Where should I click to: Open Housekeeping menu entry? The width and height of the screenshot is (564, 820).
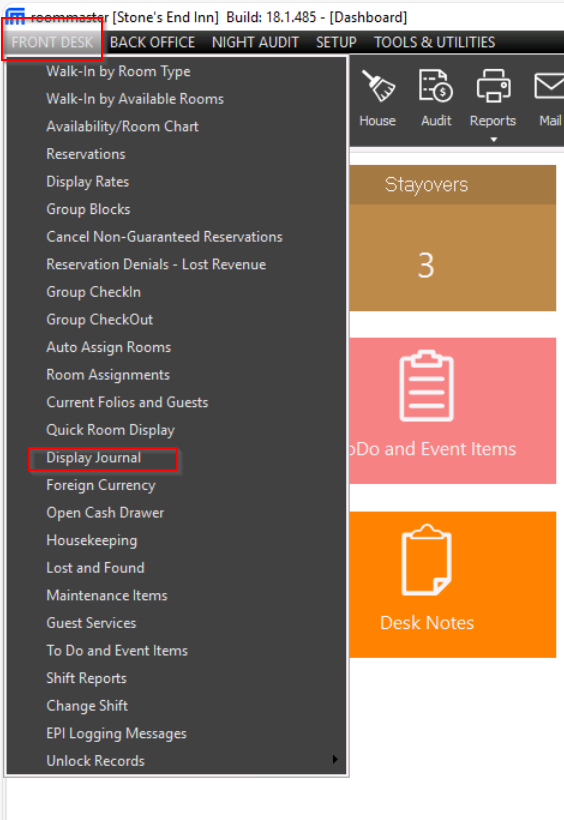tap(92, 540)
